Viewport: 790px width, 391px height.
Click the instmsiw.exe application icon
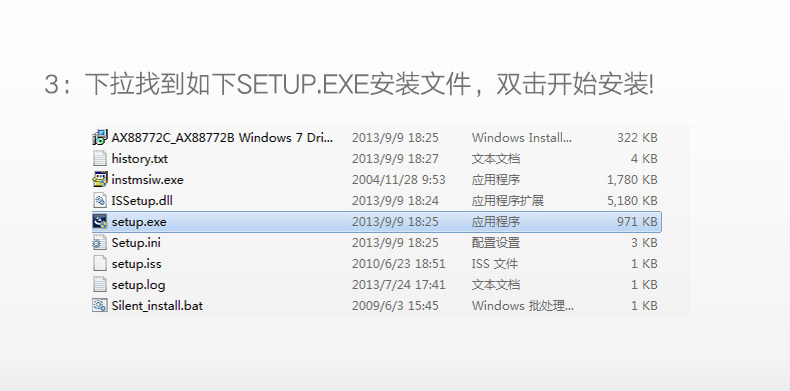point(100,180)
